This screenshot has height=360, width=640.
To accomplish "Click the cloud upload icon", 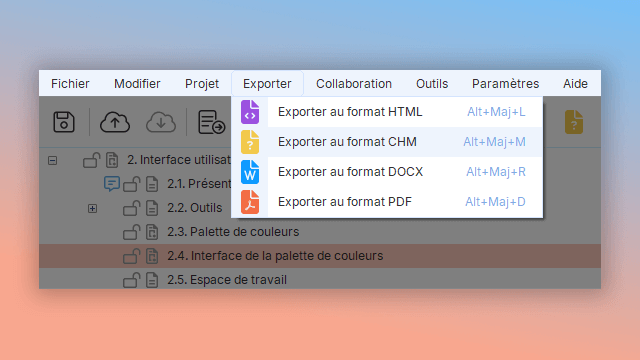I will 115,122.
